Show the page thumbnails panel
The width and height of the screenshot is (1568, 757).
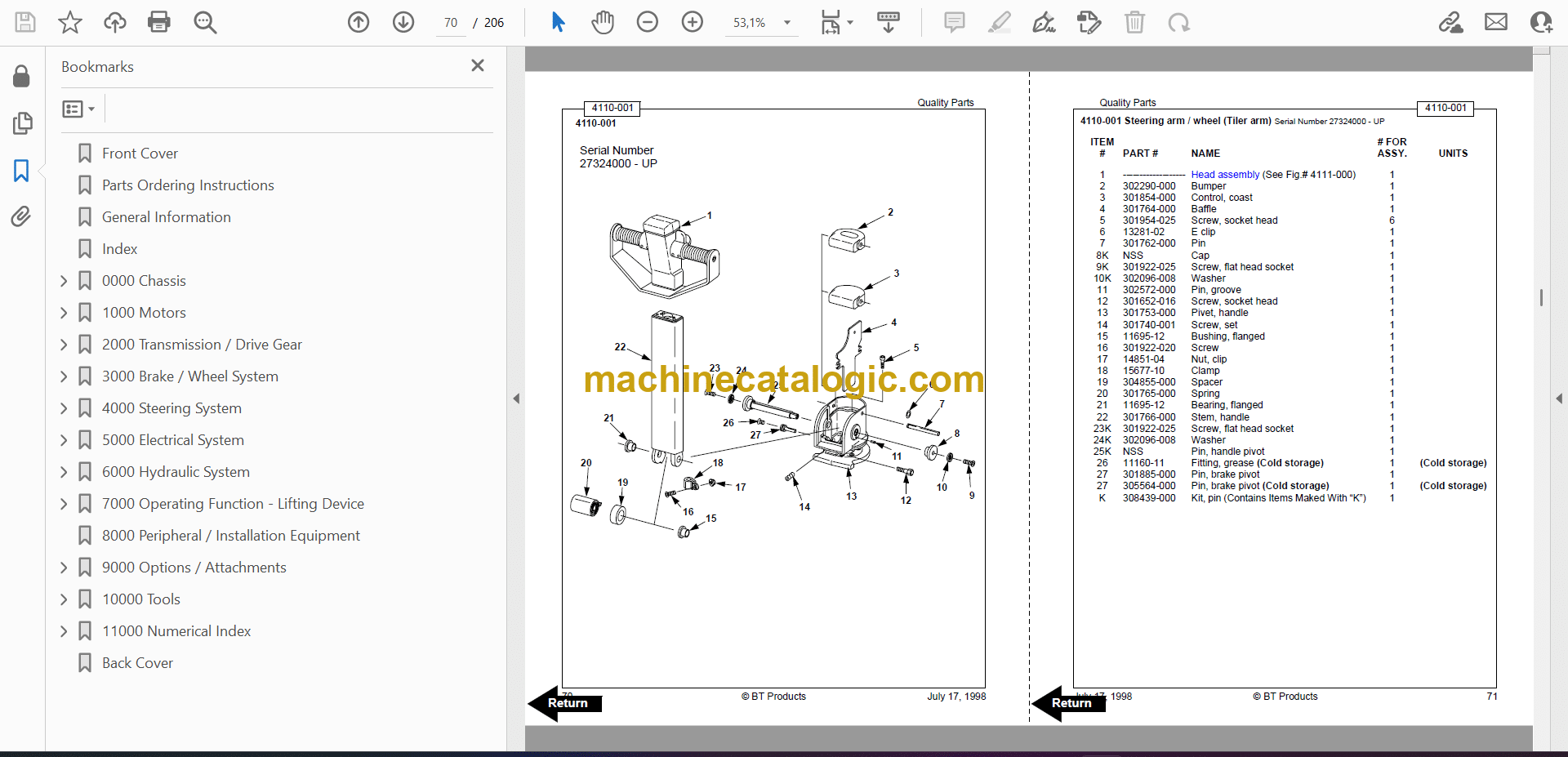coord(22,123)
